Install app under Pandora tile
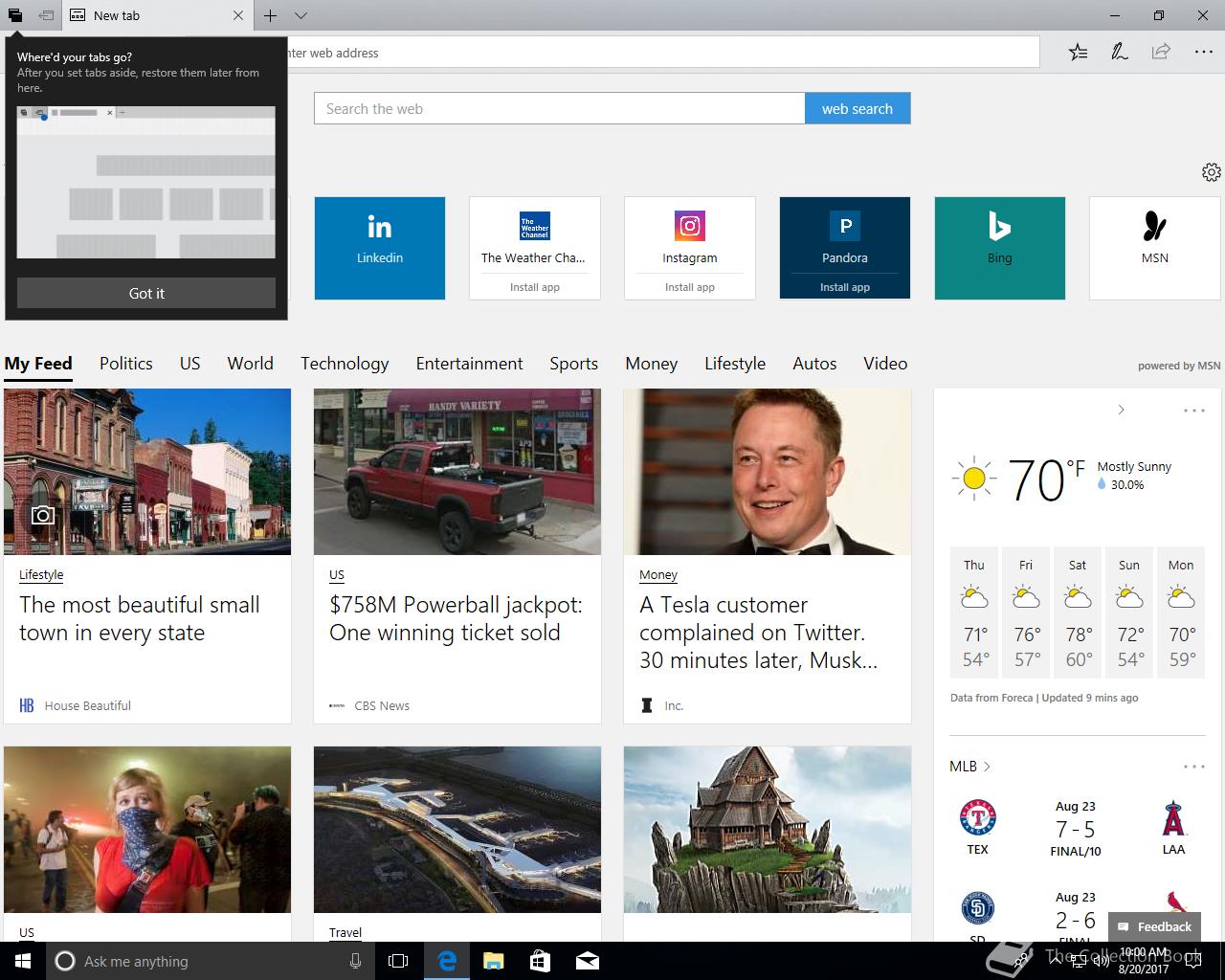 click(845, 287)
